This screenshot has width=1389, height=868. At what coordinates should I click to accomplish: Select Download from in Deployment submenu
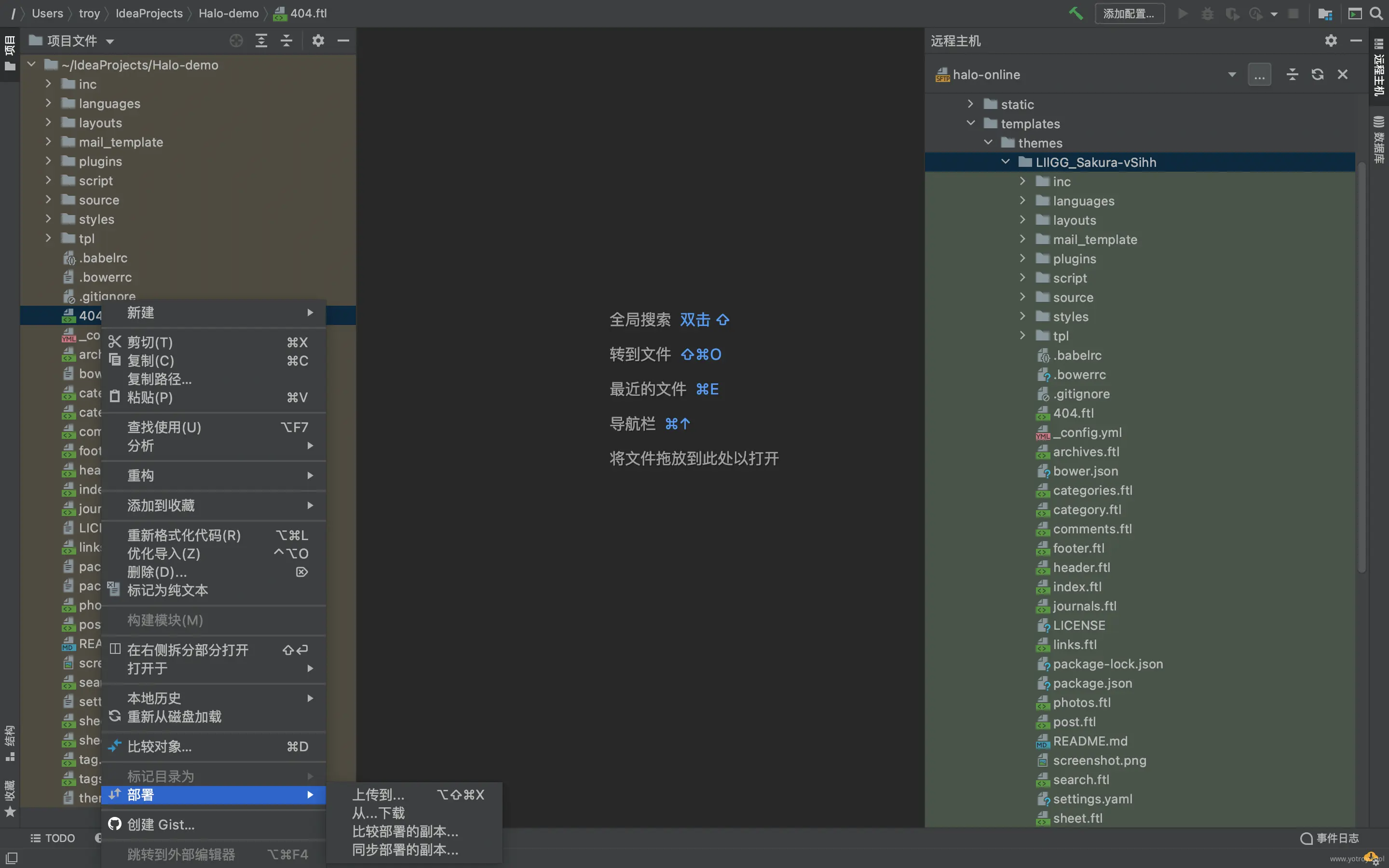[x=414, y=813]
